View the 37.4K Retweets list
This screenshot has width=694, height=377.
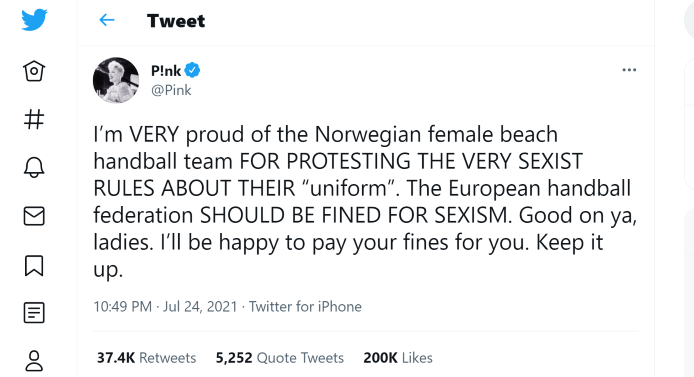pos(147,358)
